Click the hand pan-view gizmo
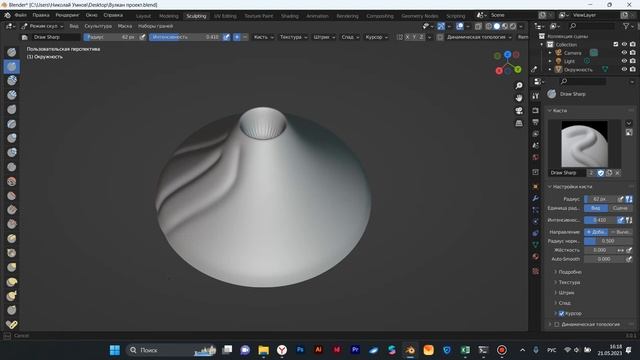Image resolution: width=640 pixels, height=360 pixels. pos(519,98)
